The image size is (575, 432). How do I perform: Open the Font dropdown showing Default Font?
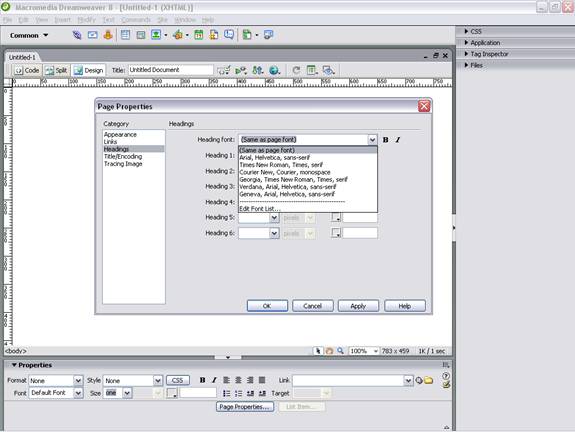point(78,393)
